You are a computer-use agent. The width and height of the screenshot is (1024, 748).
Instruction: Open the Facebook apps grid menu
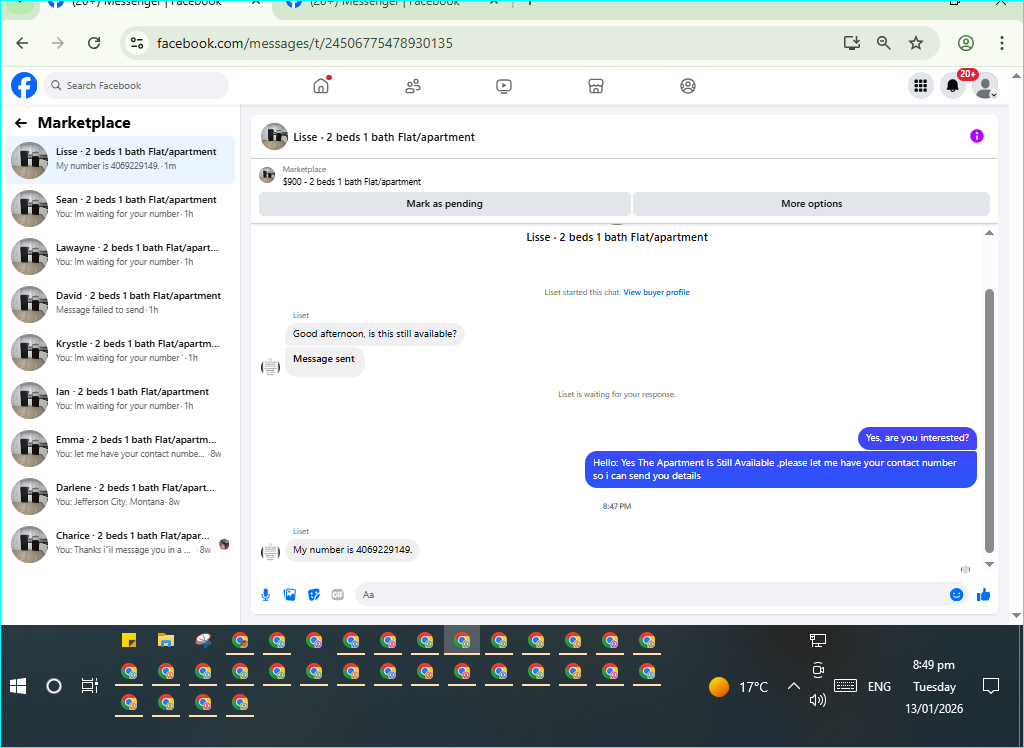(x=921, y=86)
